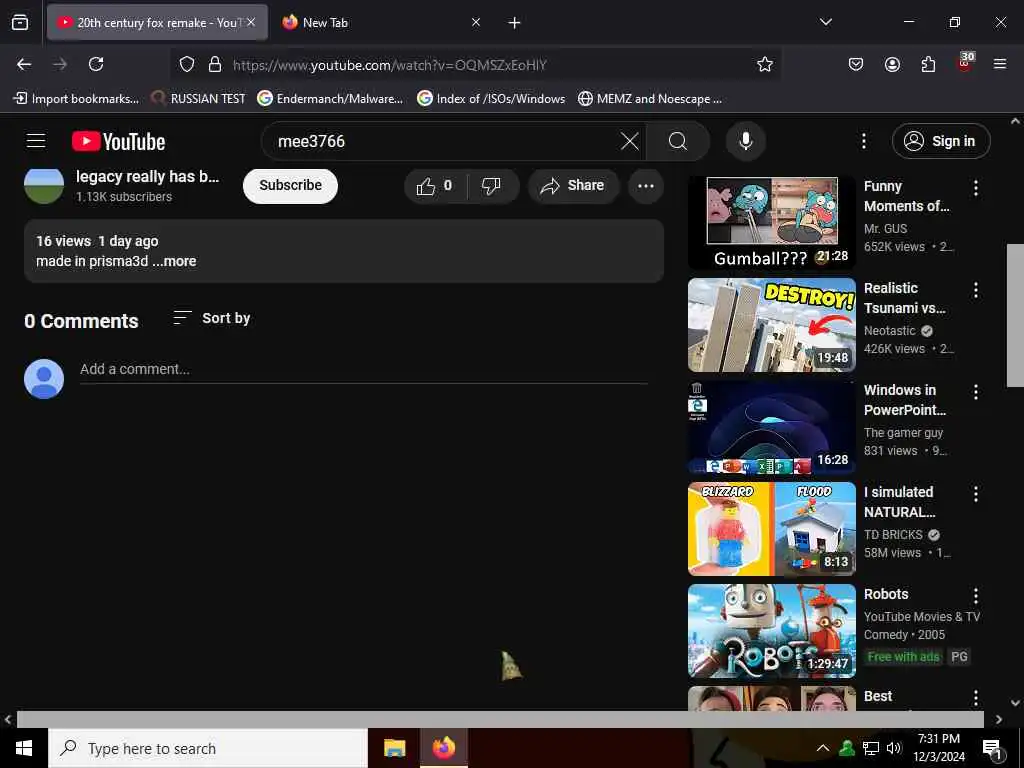Open a new tab with plus button
The height and width of the screenshot is (768, 1024).
pyautogui.click(x=514, y=23)
